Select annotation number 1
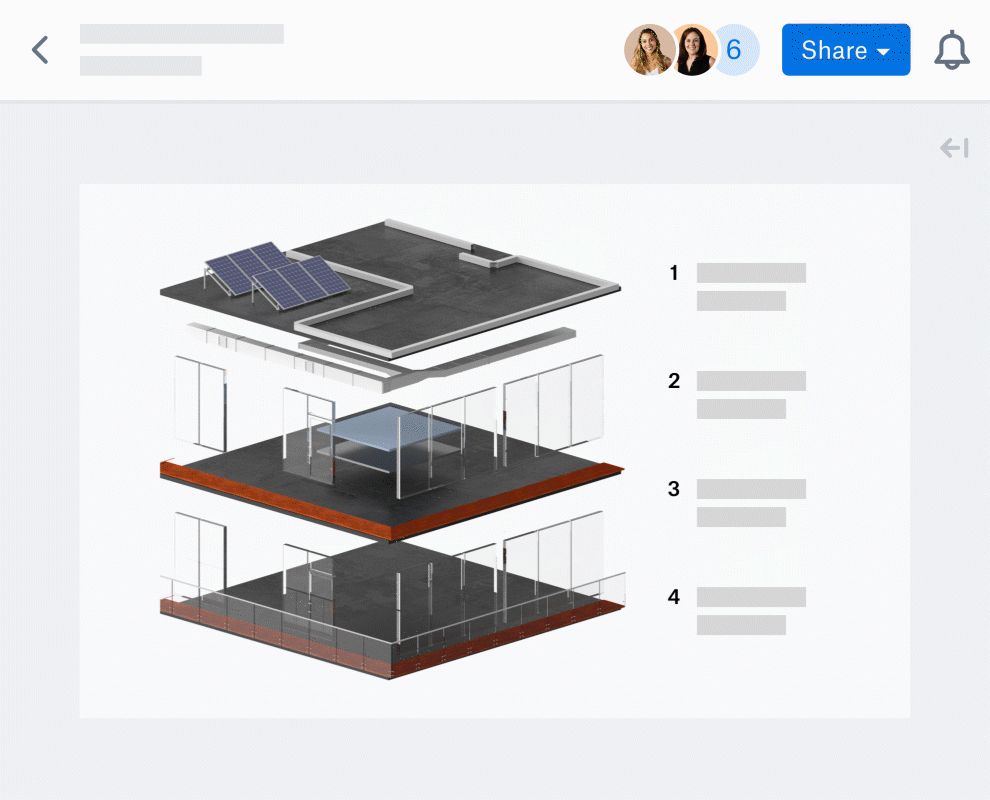990x800 pixels. pyautogui.click(x=674, y=272)
